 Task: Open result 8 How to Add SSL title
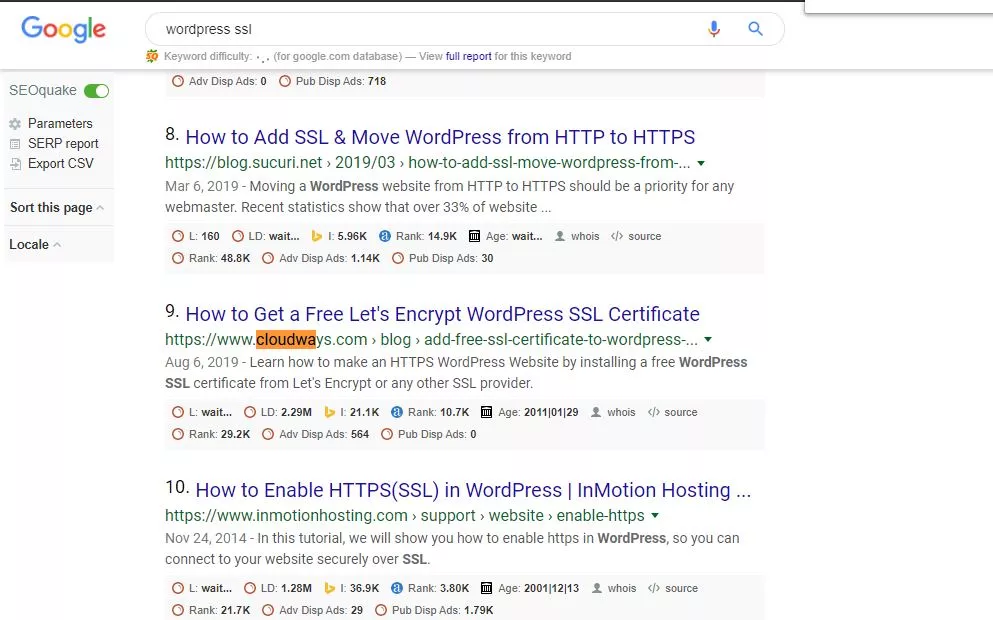coord(440,137)
